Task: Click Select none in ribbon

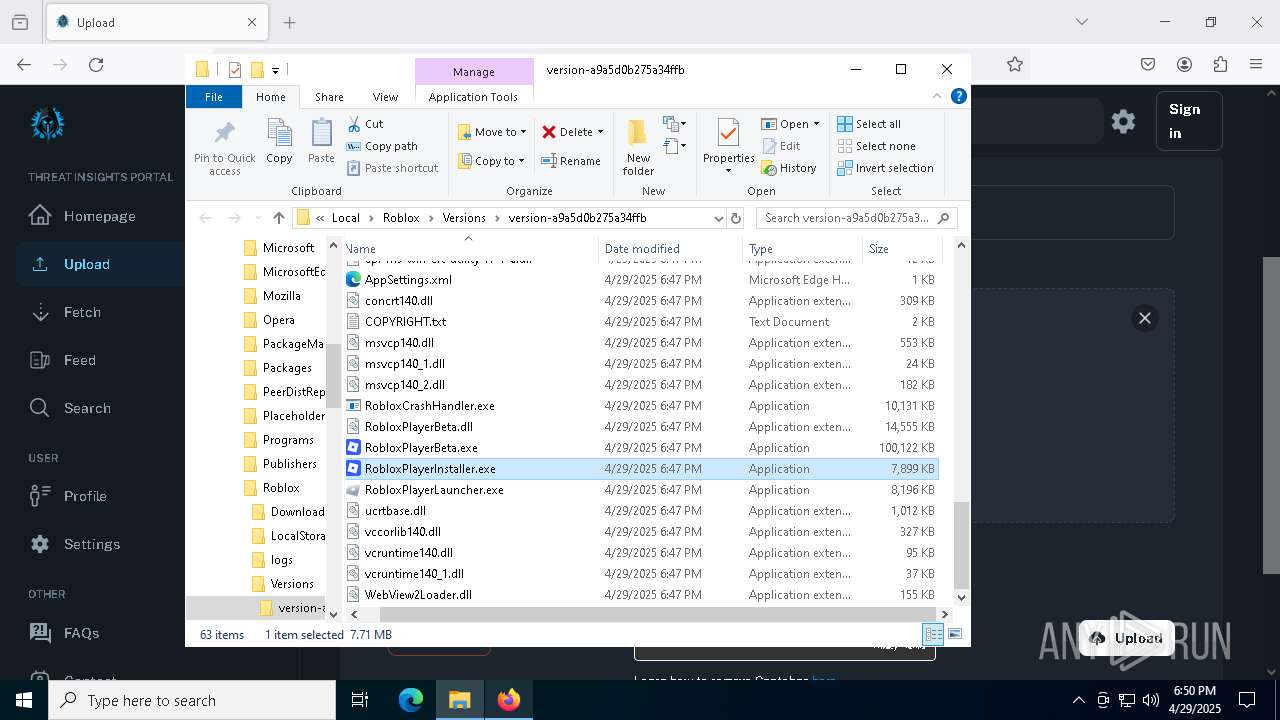Action: [x=876, y=146]
